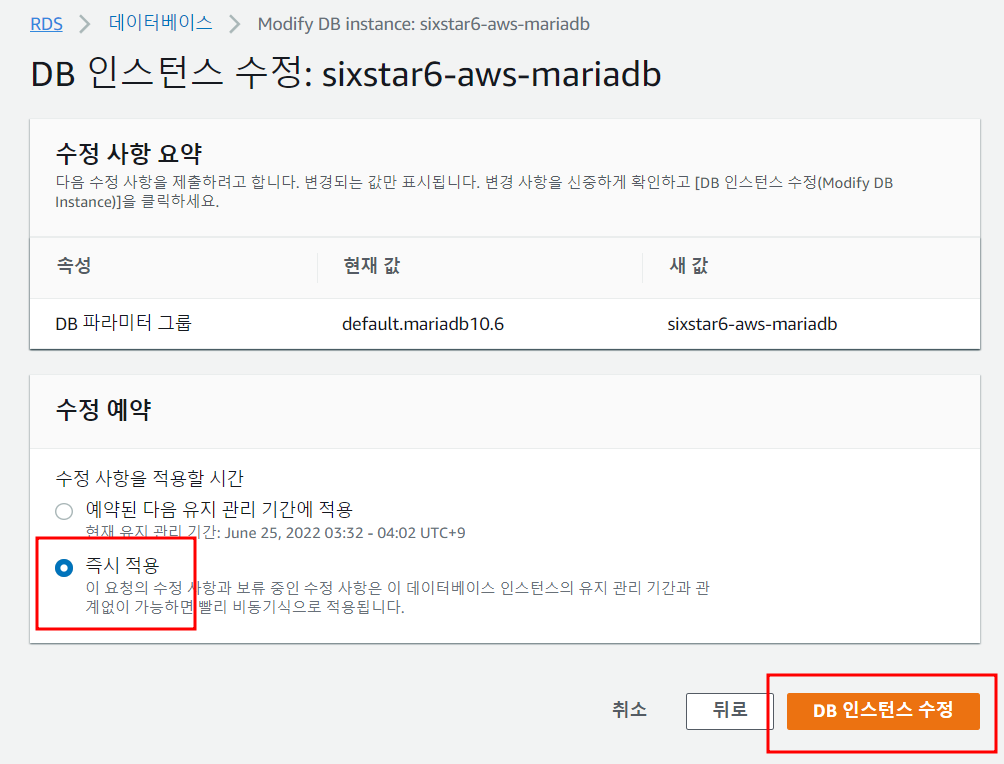Click the current value default.mariadb10.6

(x=422, y=324)
